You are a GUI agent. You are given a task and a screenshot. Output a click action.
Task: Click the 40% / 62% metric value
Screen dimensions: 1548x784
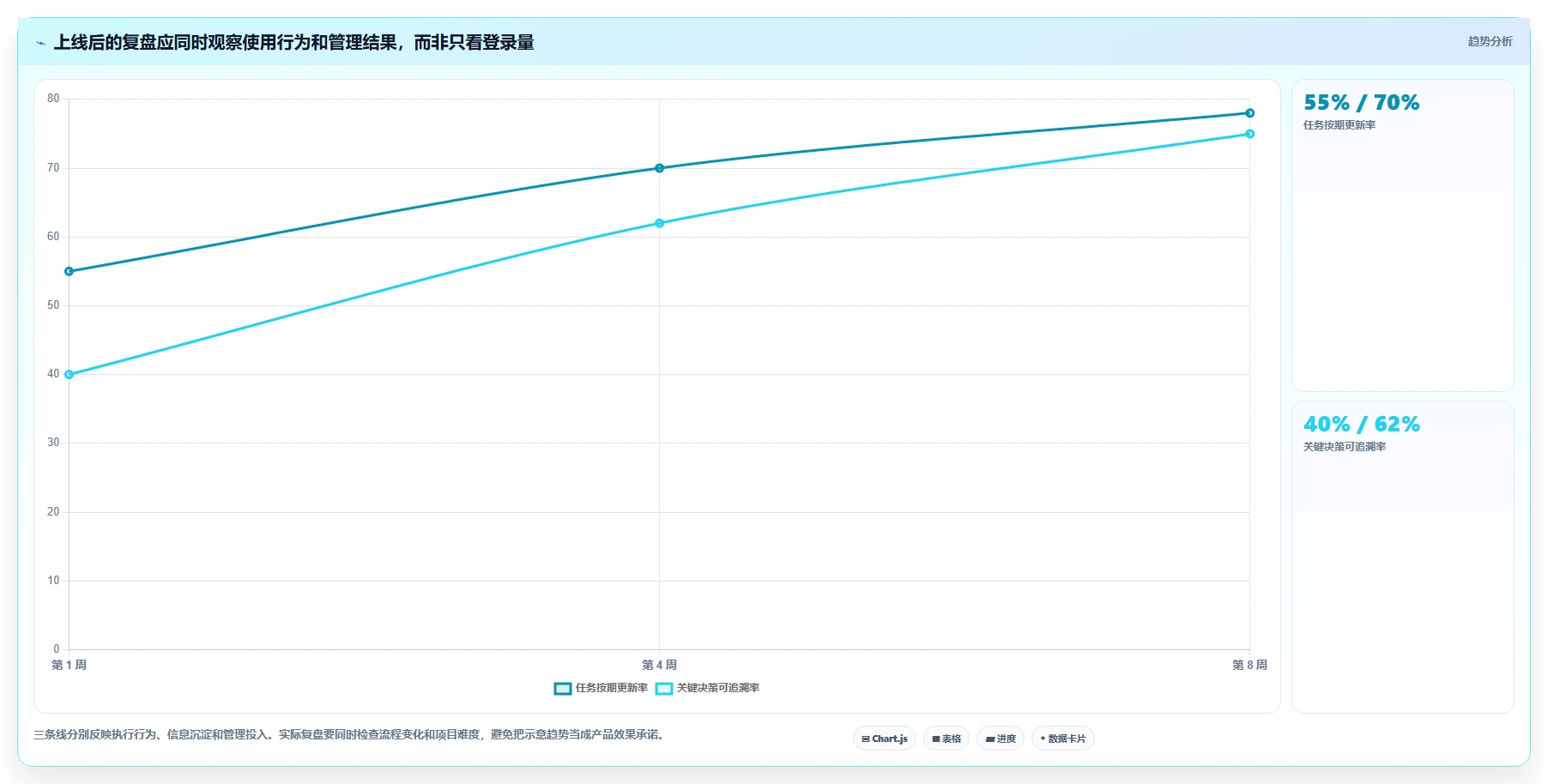point(1361,425)
